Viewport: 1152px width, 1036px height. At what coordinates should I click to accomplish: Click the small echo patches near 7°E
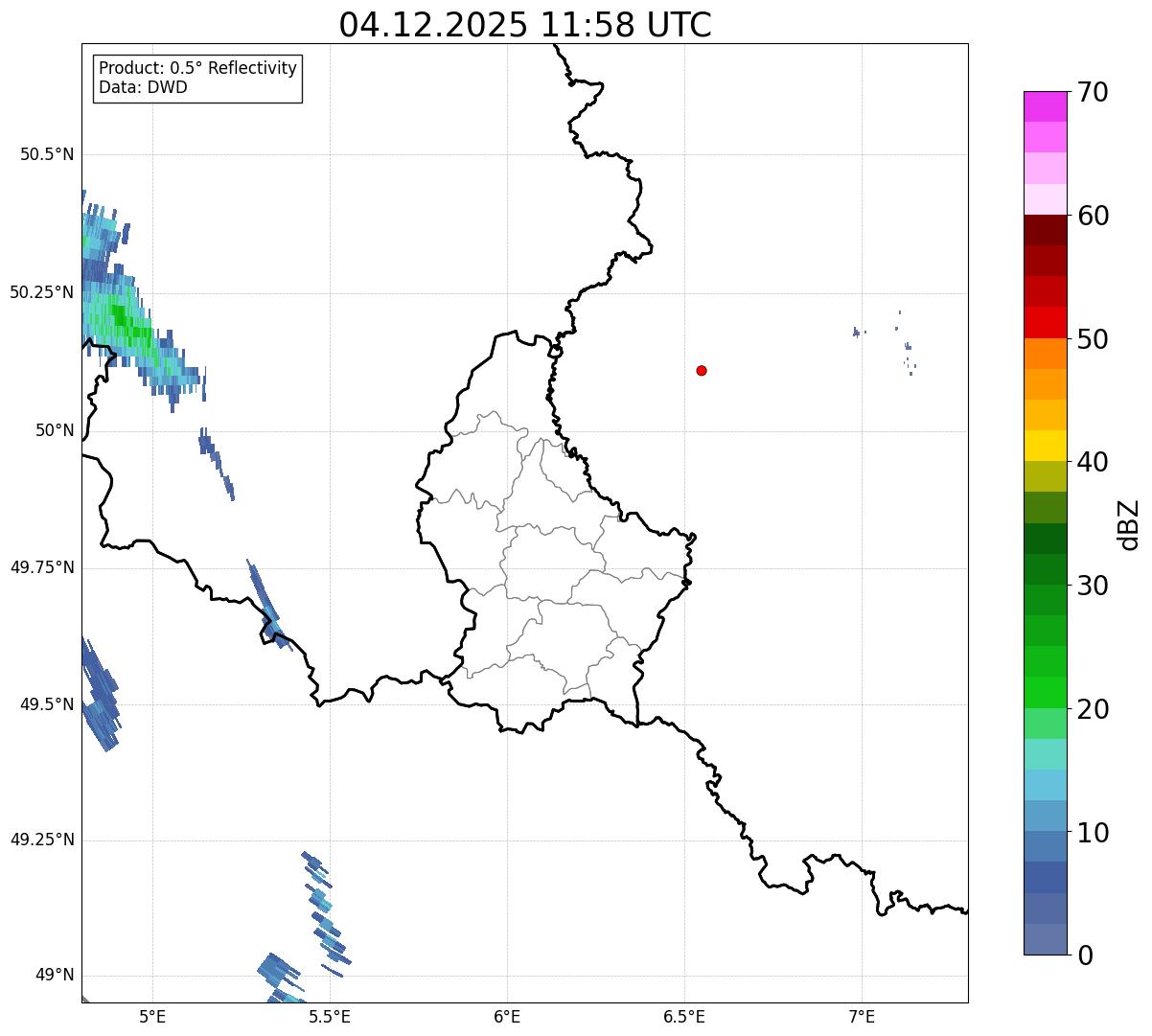point(886,341)
